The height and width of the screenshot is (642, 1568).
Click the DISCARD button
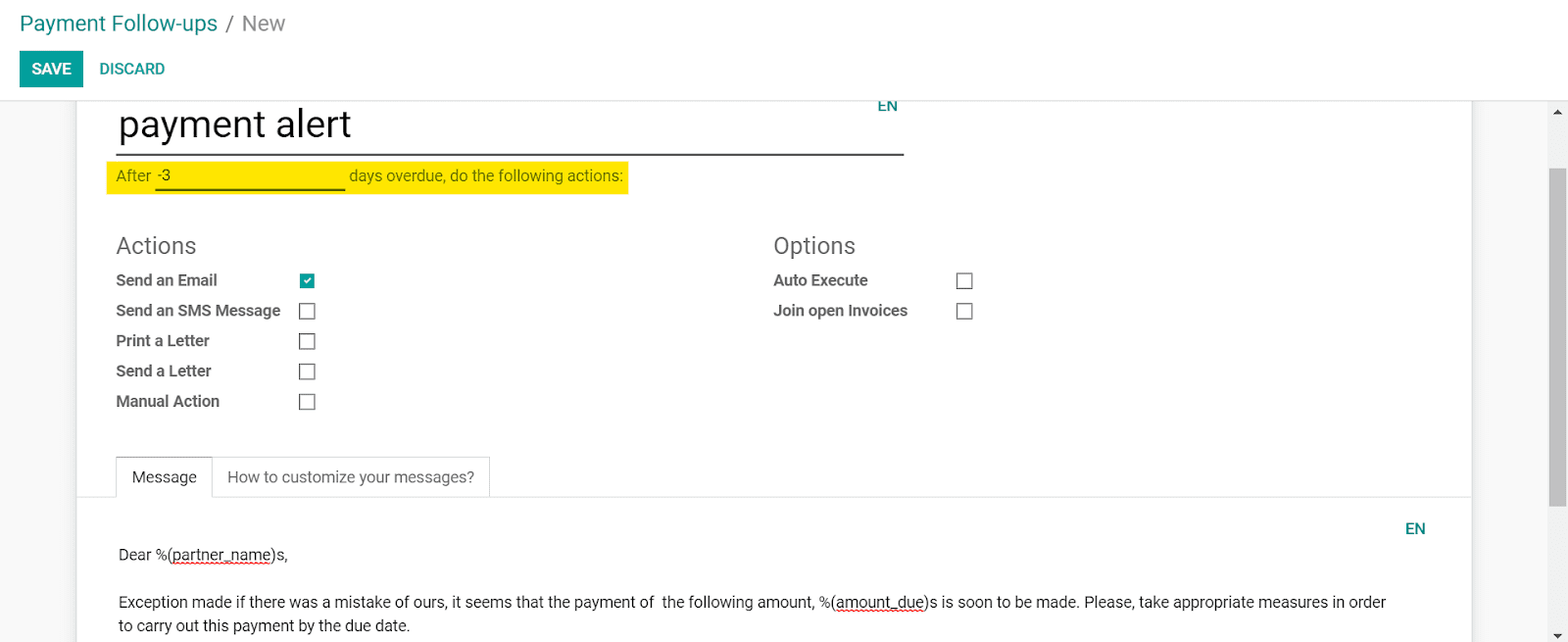[132, 69]
